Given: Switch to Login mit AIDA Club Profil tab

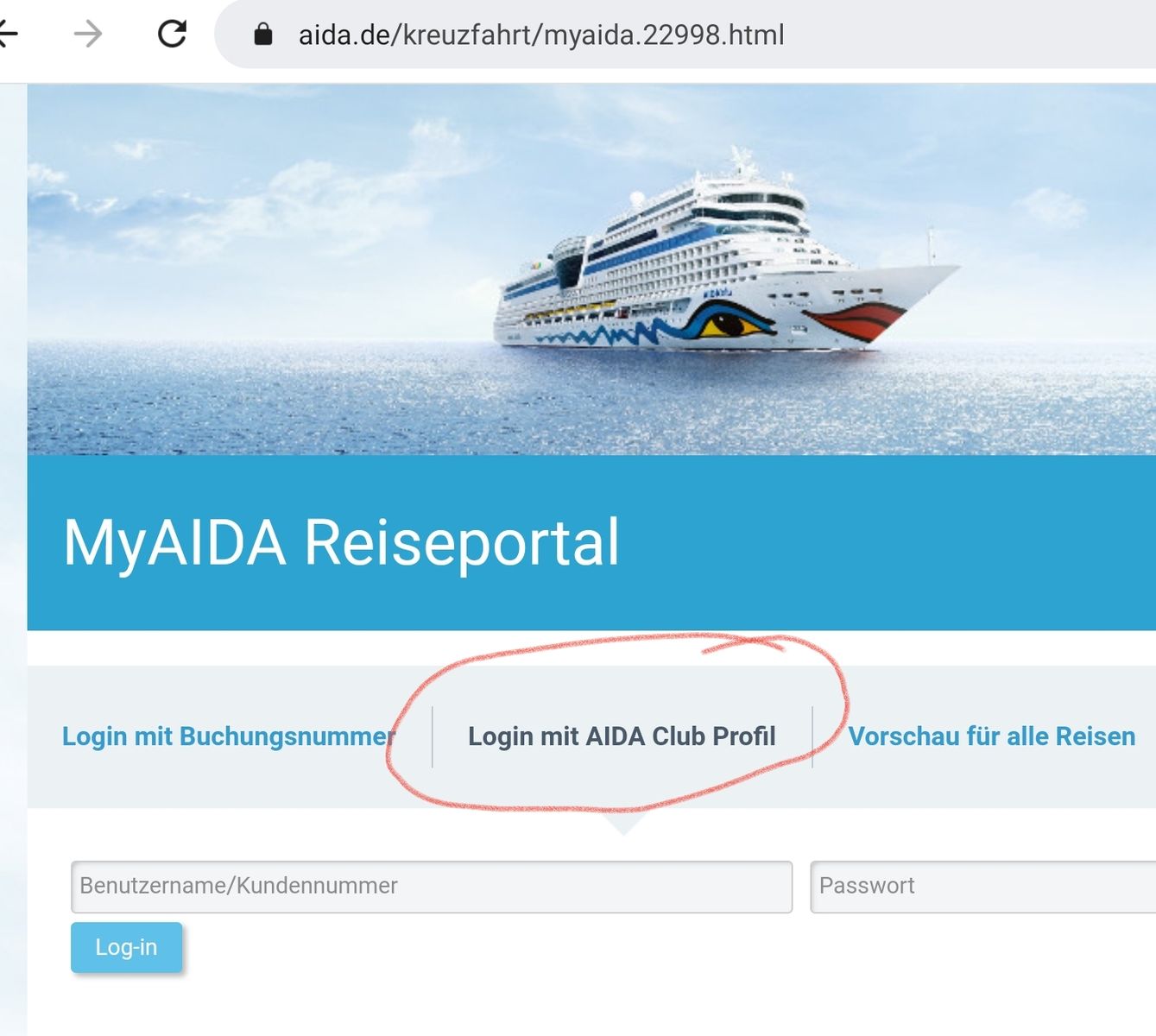Looking at the screenshot, I should (x=622, y=736).
